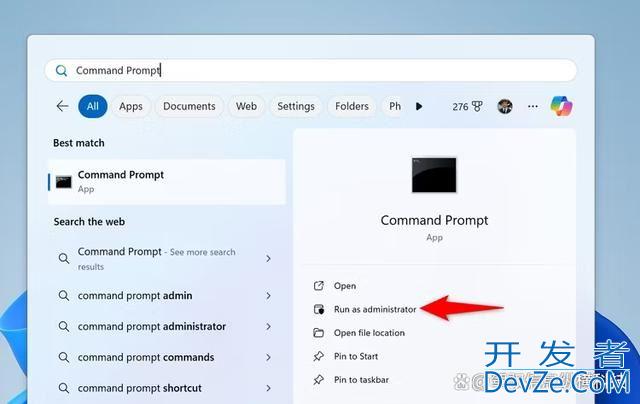This screenshot has height=404, width=640.
Task: Click the Command Prompt best match icon
Action: pos(64,182)
